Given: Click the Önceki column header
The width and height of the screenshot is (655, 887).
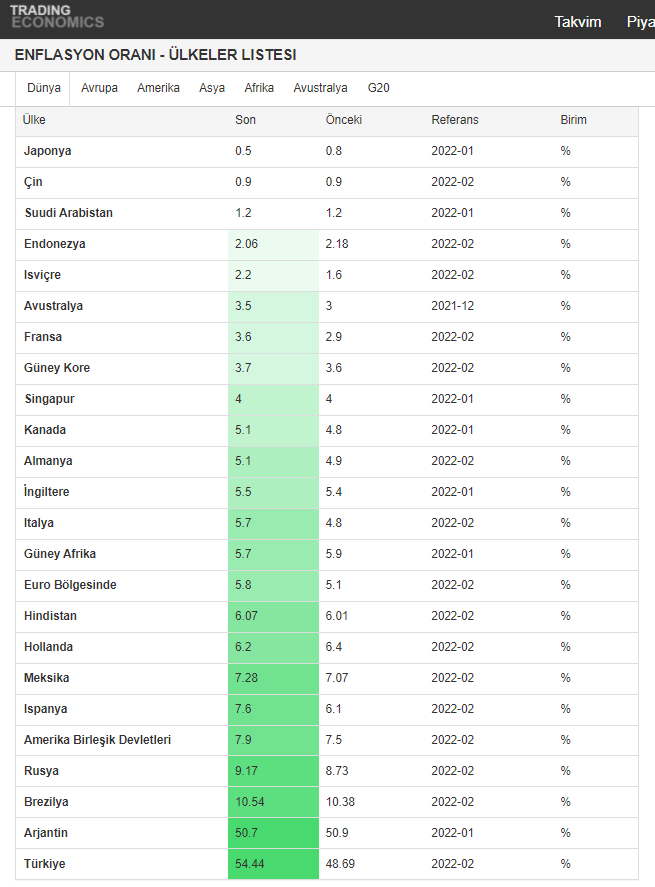Looking at the screenshot, I should 343,120.
